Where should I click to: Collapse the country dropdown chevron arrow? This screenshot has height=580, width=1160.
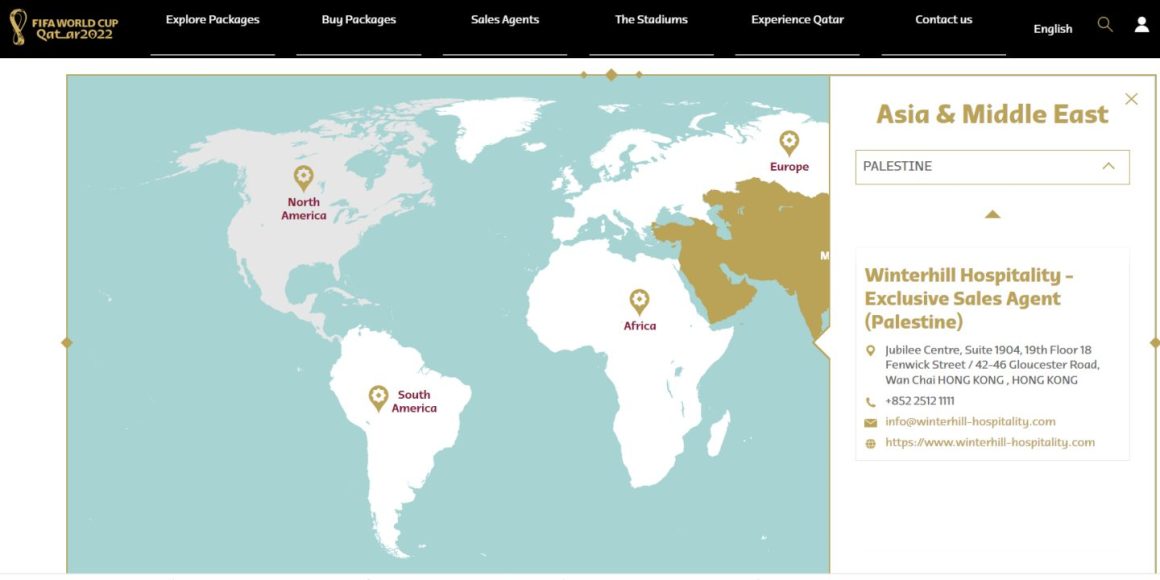pos(1108,166)
